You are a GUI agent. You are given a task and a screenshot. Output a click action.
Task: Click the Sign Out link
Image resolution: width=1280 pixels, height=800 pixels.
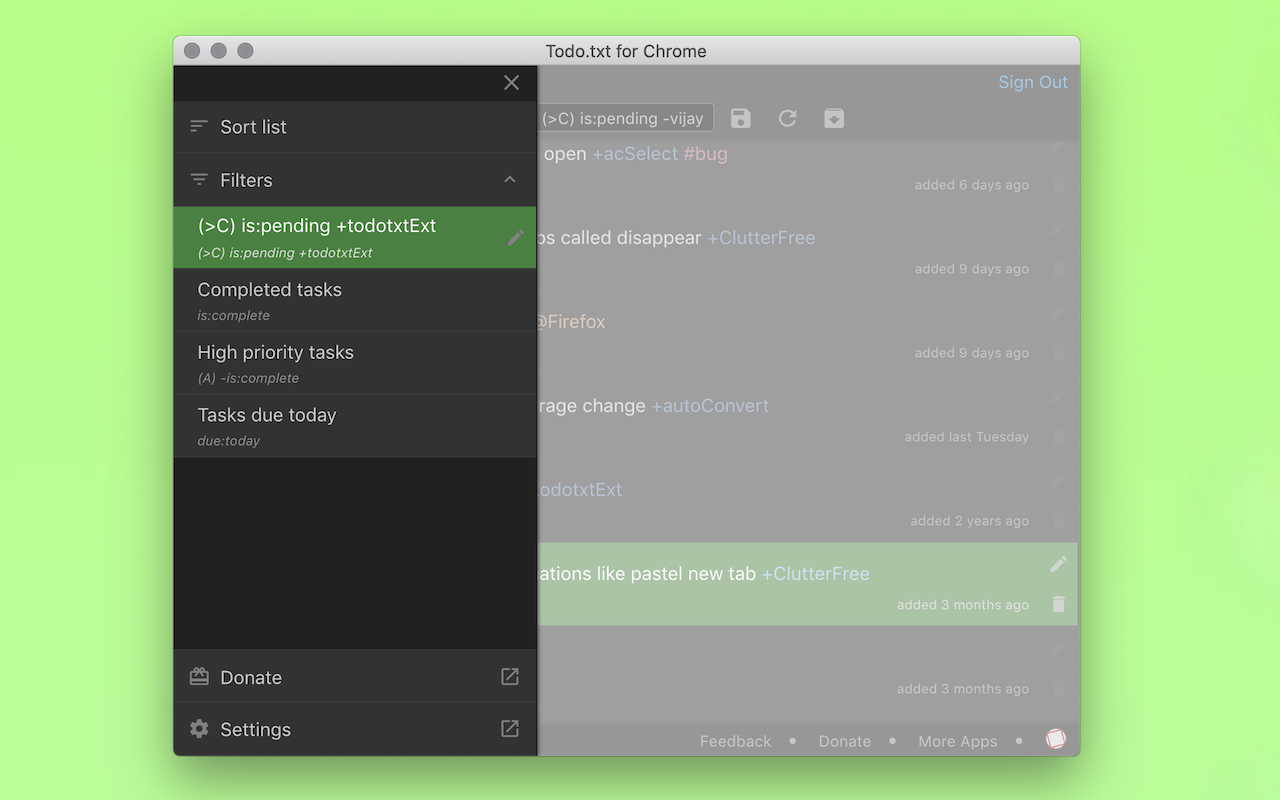click(x=1033, y=82)
